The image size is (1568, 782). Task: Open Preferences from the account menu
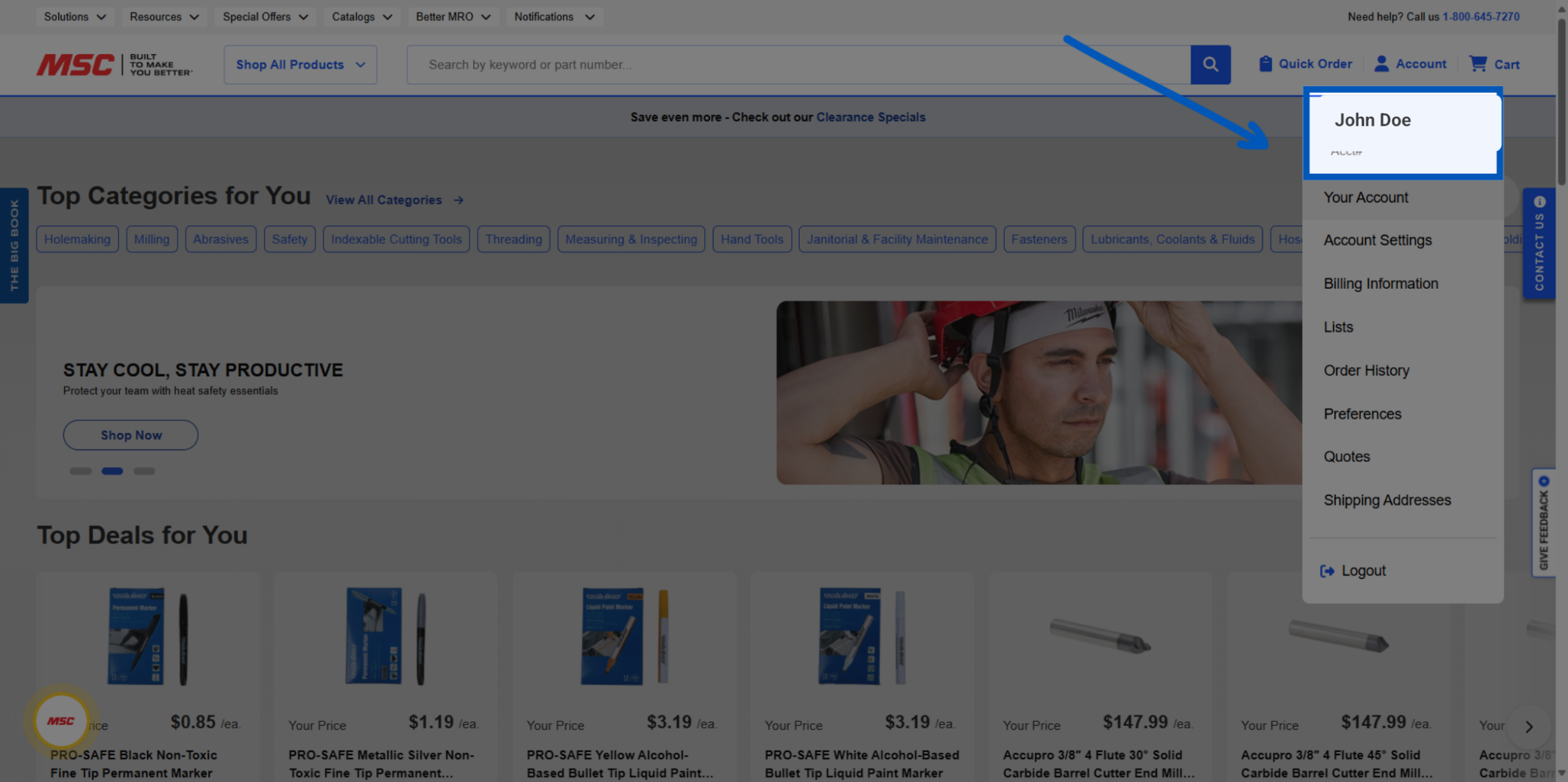[1402, 414]
